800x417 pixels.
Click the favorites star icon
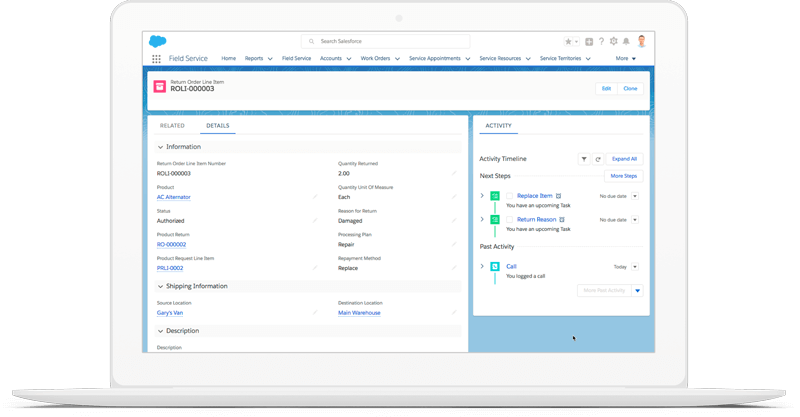(568, 42)
